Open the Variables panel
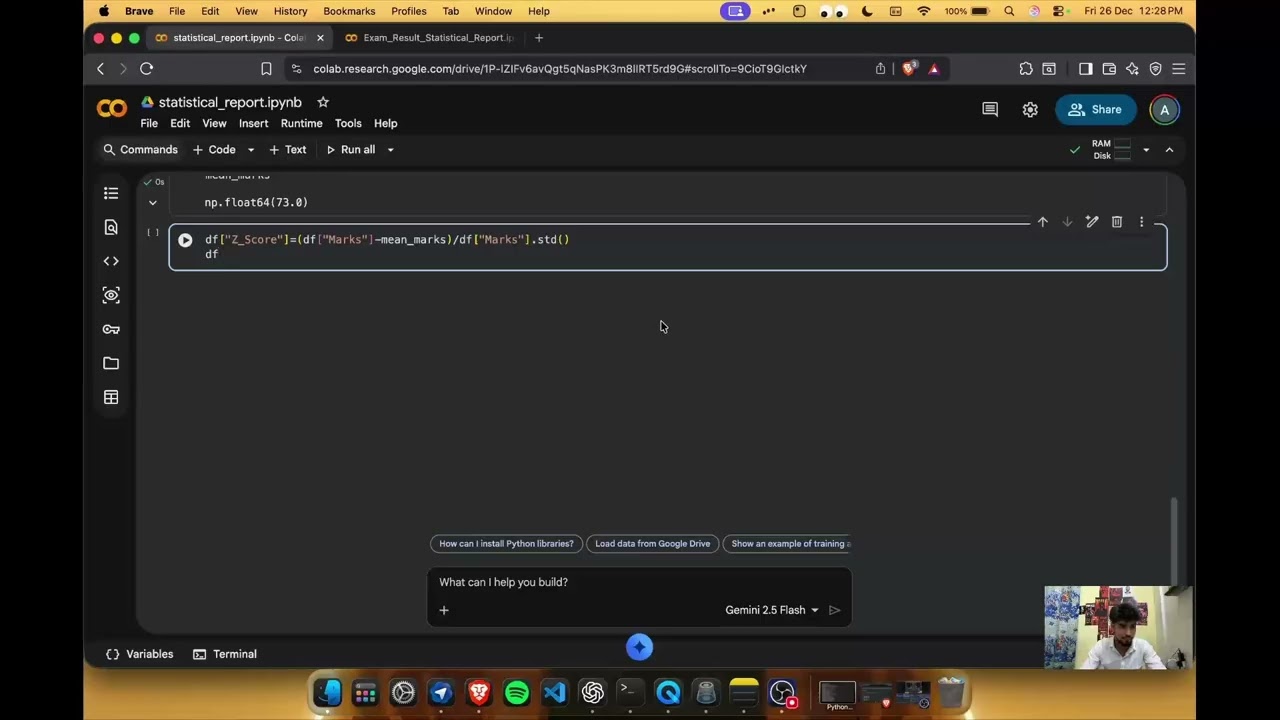The height and width of the screenshot is (720, 1280). [140, 654]
